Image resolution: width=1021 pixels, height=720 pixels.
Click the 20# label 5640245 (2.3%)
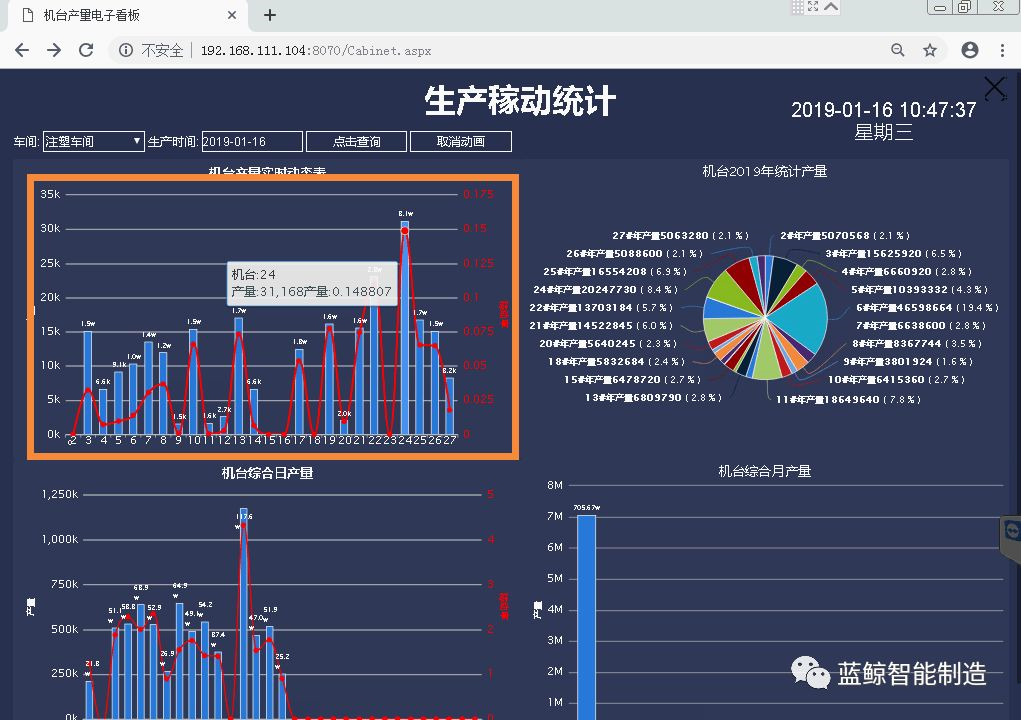[x=608, y=343]
